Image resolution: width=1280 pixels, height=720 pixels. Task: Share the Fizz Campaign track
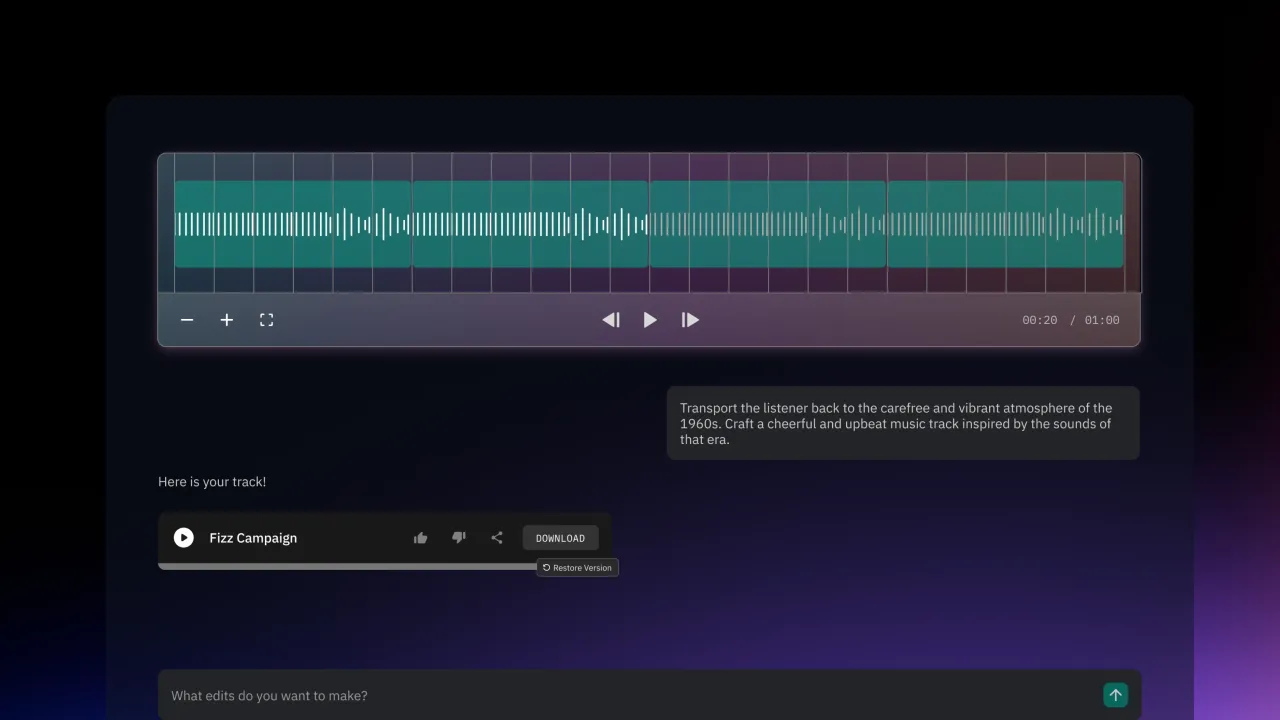pyautogui.click(x=497, y=538)
